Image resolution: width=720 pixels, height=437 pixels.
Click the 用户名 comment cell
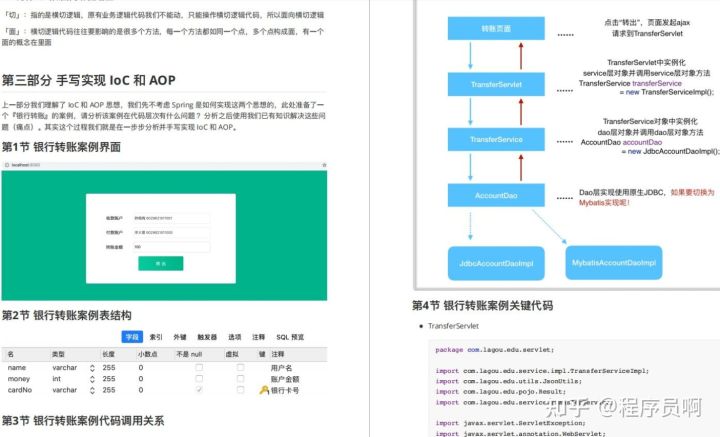coord(281,368)
